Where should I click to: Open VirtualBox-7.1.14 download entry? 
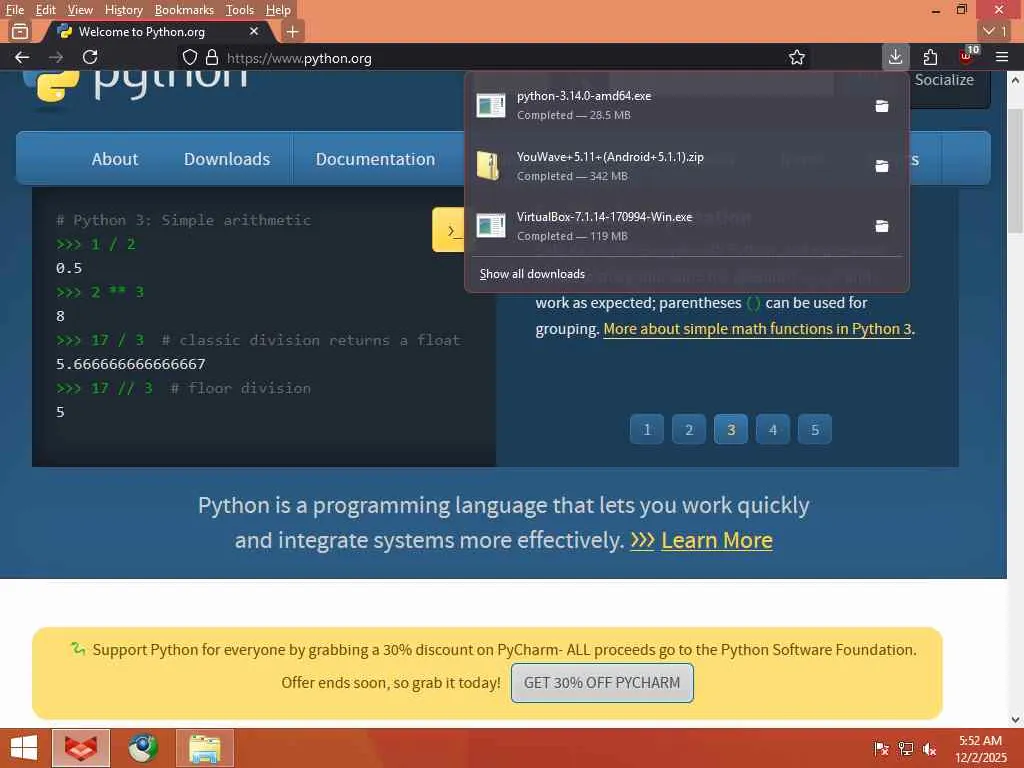pyautogui.click(x=666, y=226)
